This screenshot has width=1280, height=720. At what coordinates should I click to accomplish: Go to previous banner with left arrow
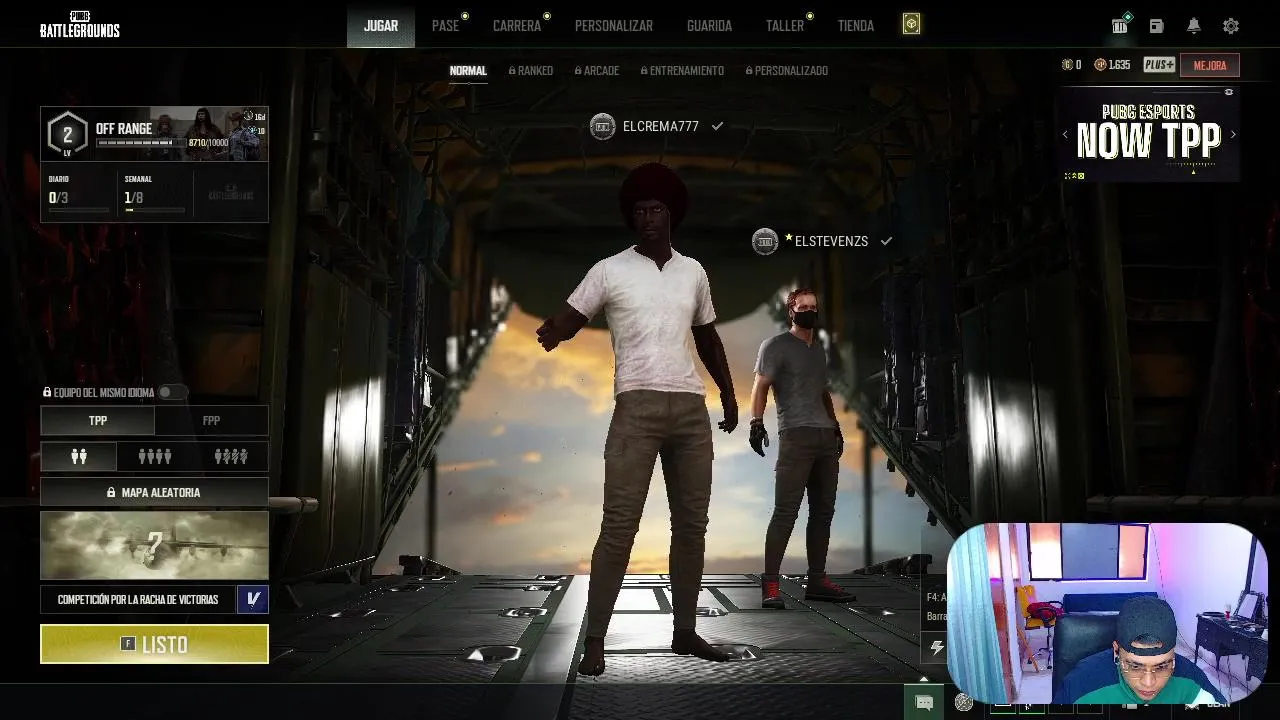[x=1065, y=134]
